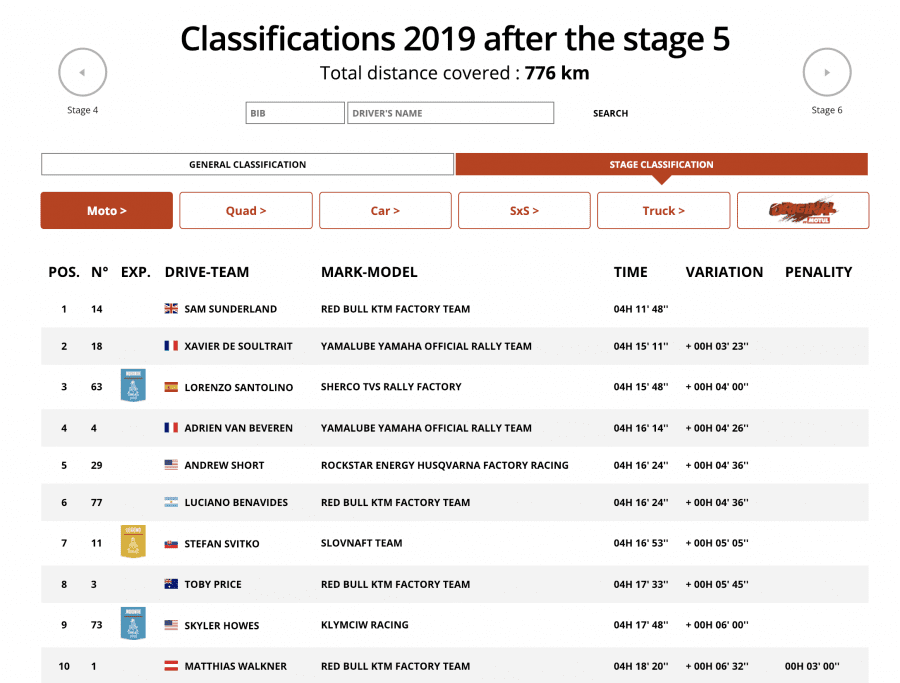900x683 pixels.
Task: Select the Stage Classification tab
Action: click(x=661, y=165)
